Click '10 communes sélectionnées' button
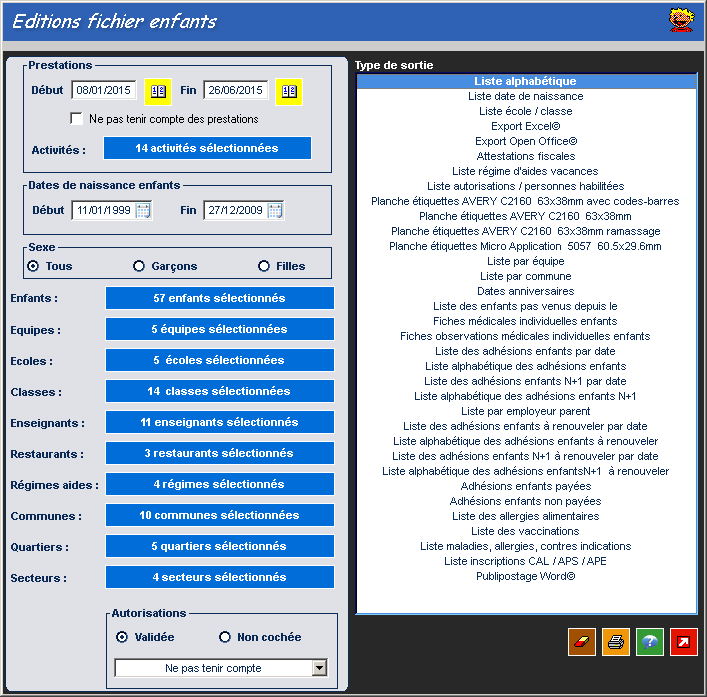Image resolution: width=707 pixels, height=697 pixels. (x=220, y=515)
